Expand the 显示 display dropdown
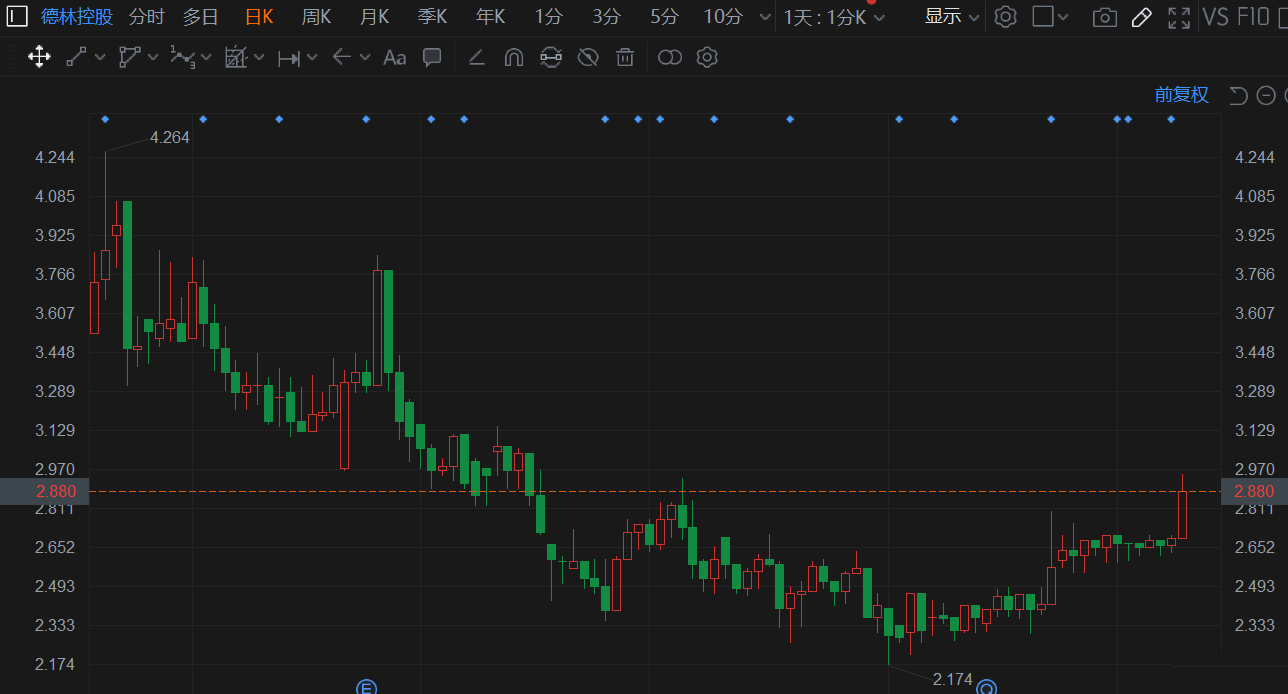Viewport: 1288px width, 694px height. click(x=951, y=16)
